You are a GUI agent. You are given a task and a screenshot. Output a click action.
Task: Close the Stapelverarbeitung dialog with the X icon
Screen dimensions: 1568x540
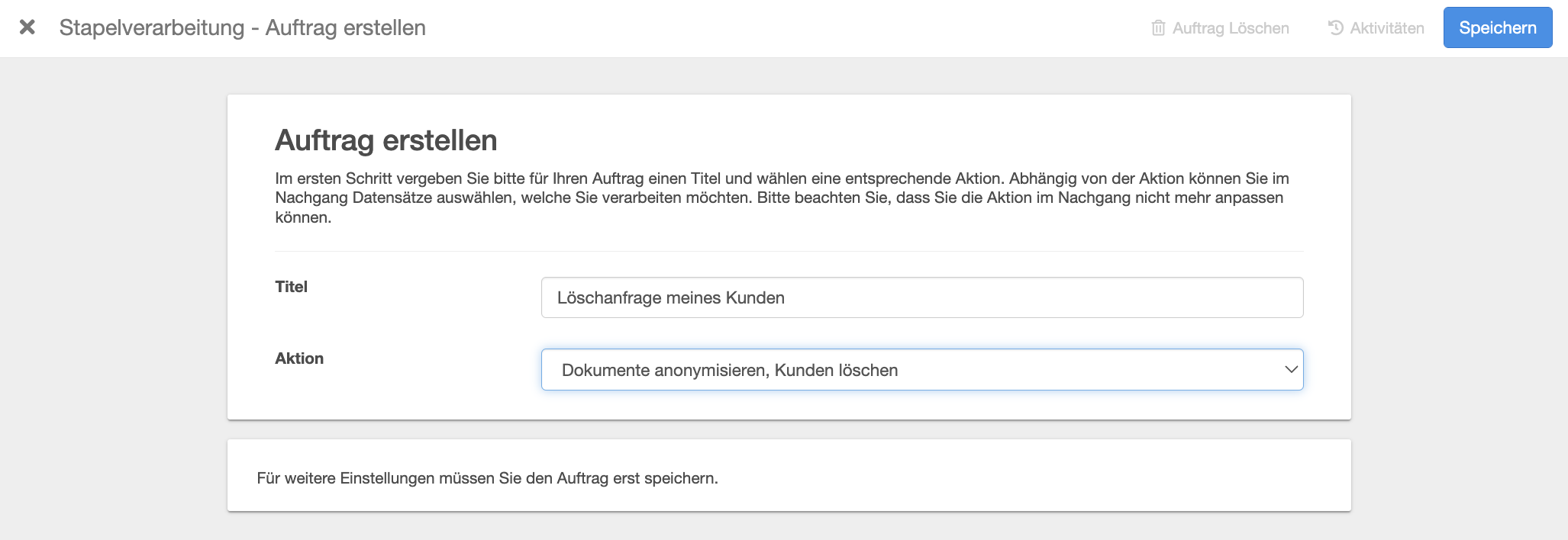tap(27, 27)
